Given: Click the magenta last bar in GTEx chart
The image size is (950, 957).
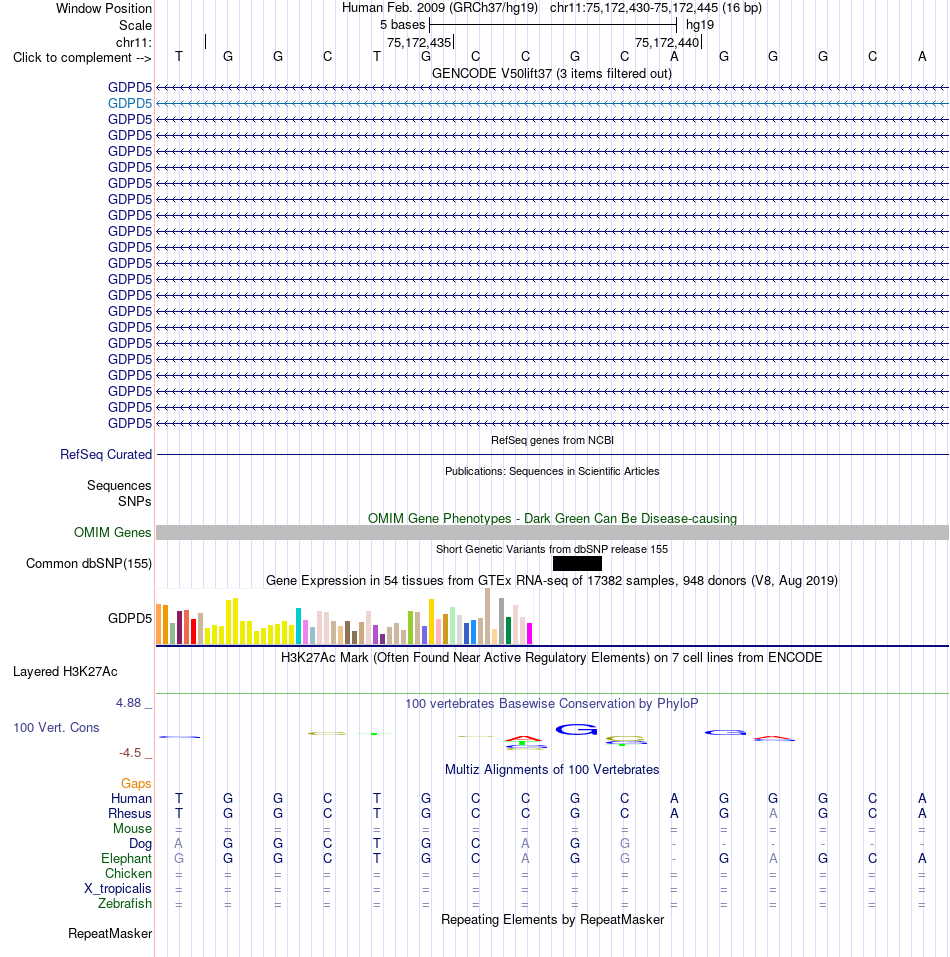Looking at the screenshot, I should [530, 634].
